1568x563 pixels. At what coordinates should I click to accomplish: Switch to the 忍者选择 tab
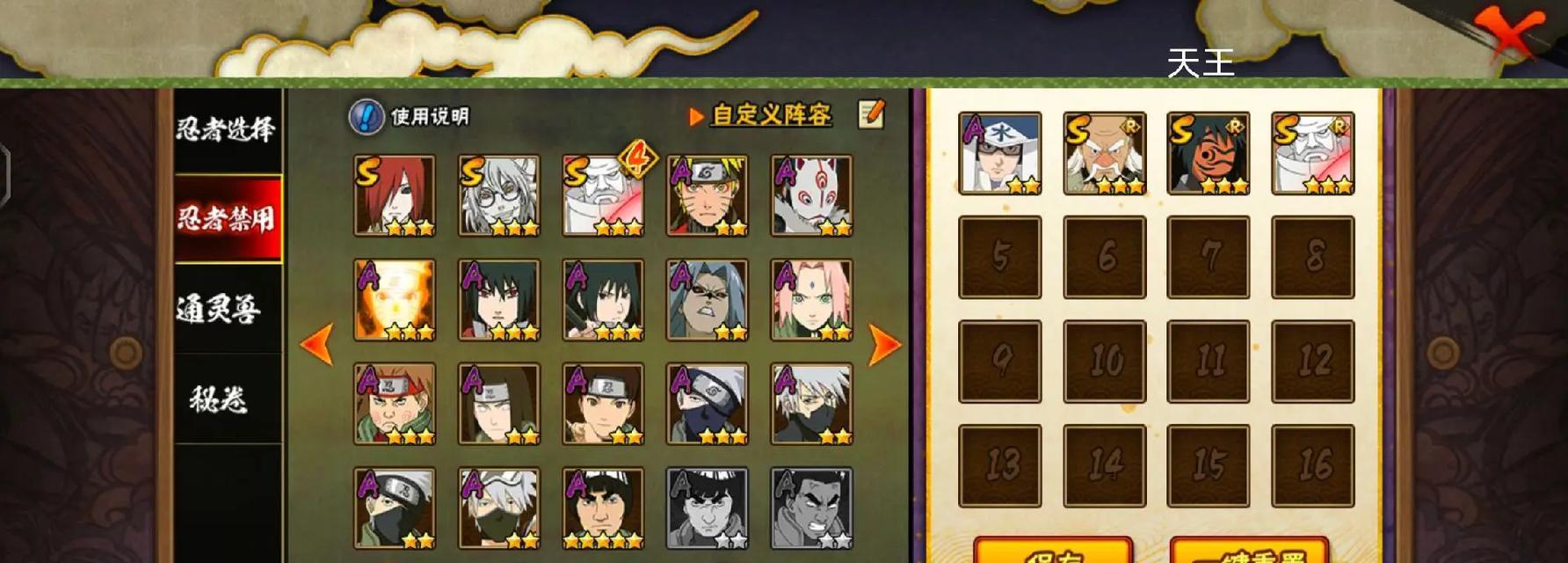(228, 130)
